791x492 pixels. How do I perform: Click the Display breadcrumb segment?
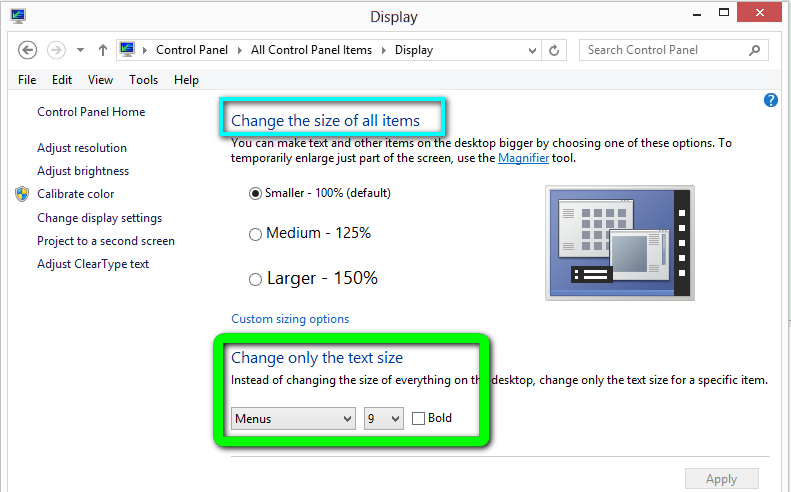[x=414, y=50]
